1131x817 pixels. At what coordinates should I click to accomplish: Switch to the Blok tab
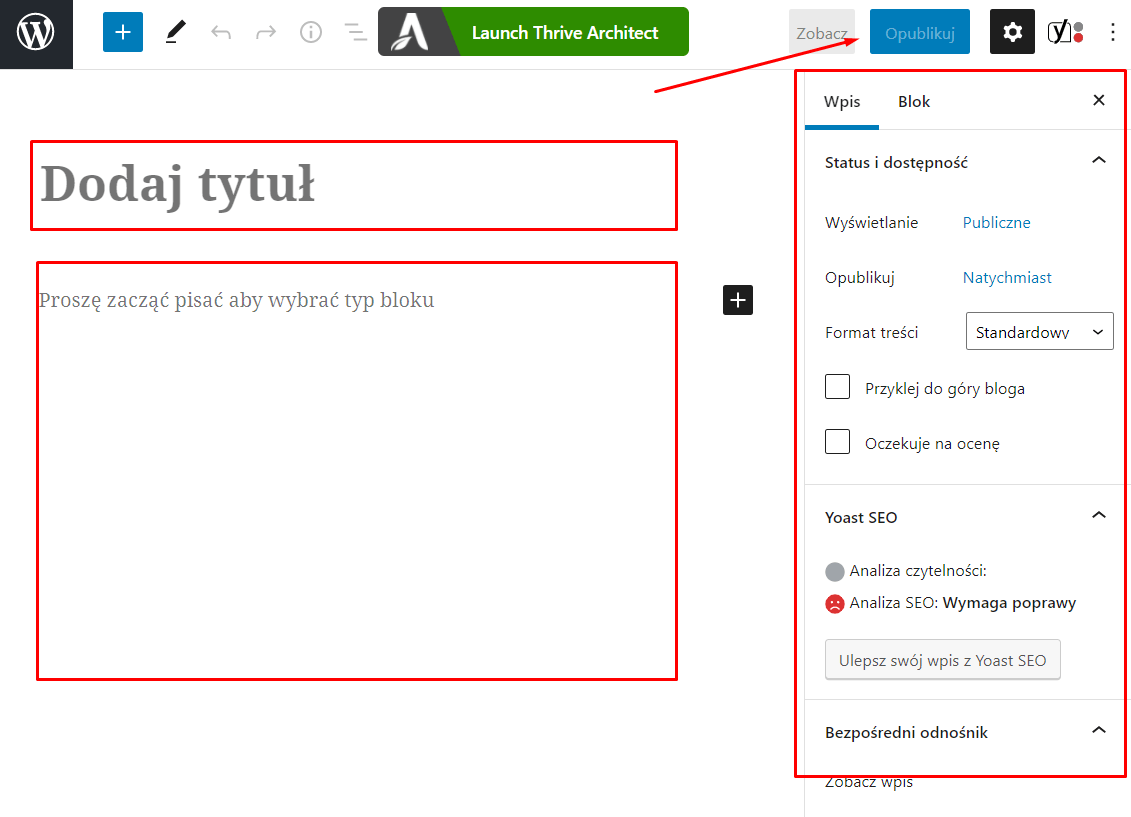coord(914,102)
